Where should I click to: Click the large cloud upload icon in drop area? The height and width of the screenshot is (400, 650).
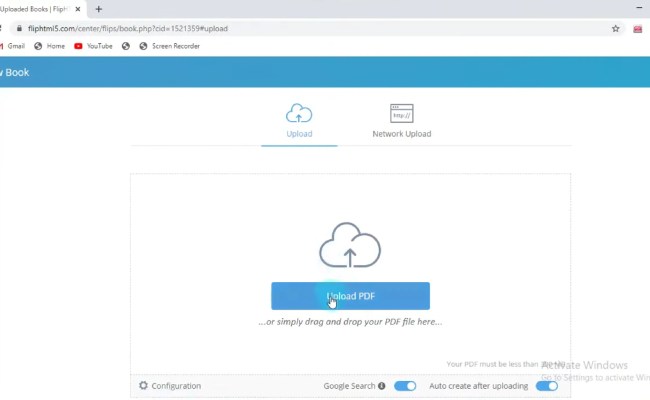pos(350,245)
